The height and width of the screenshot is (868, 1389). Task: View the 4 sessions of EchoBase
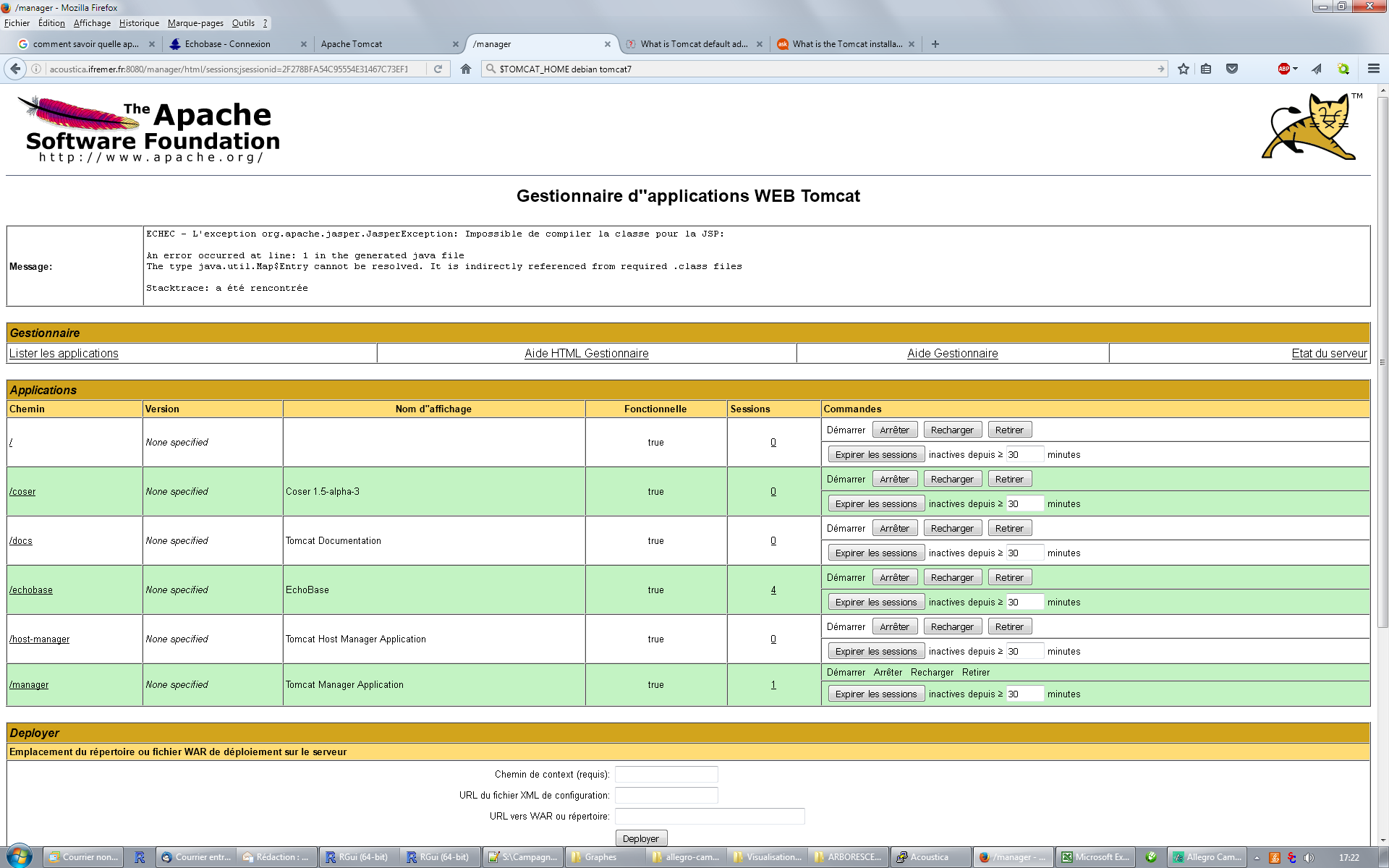773,590
